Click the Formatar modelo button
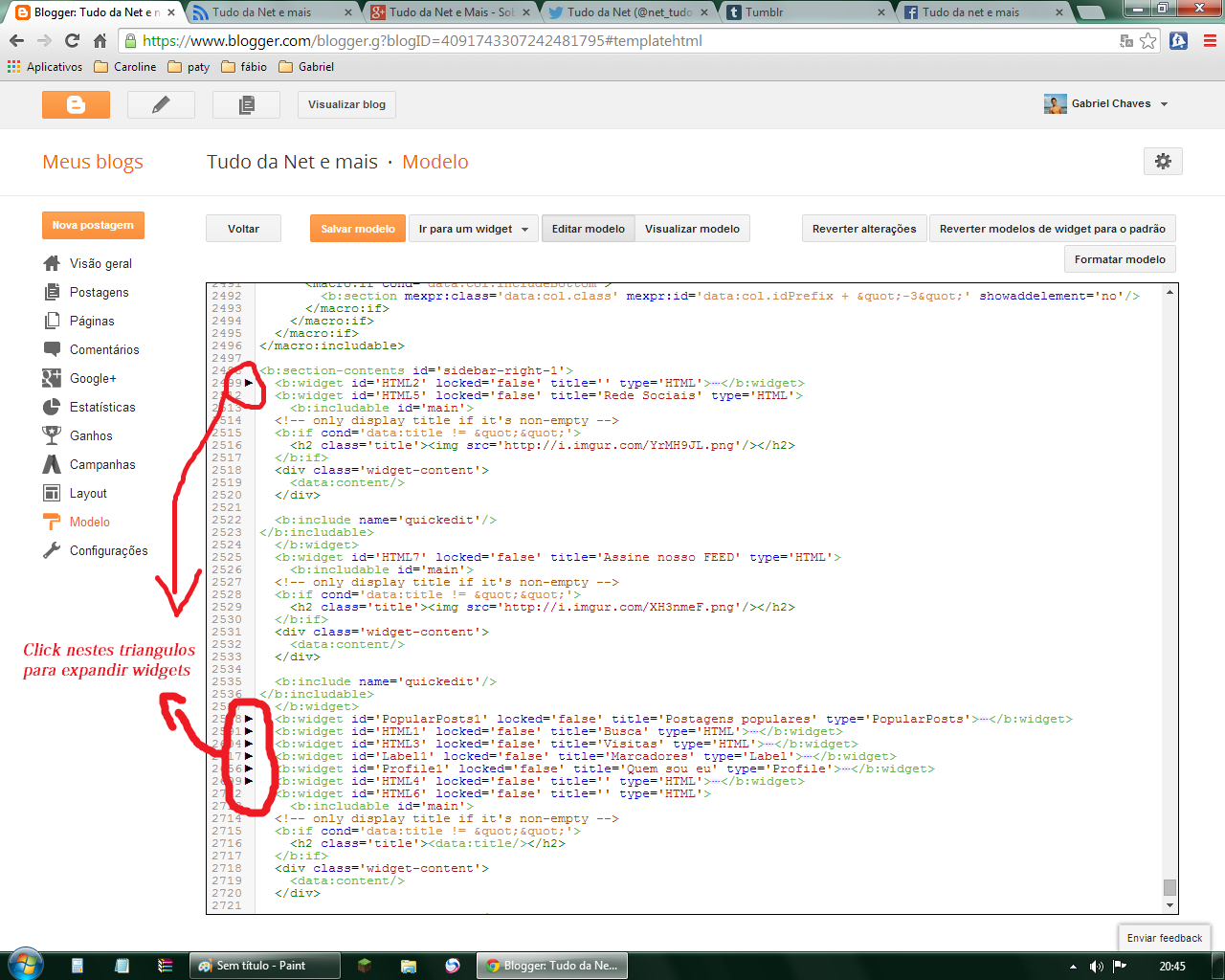 click(x=1120, y=259)
